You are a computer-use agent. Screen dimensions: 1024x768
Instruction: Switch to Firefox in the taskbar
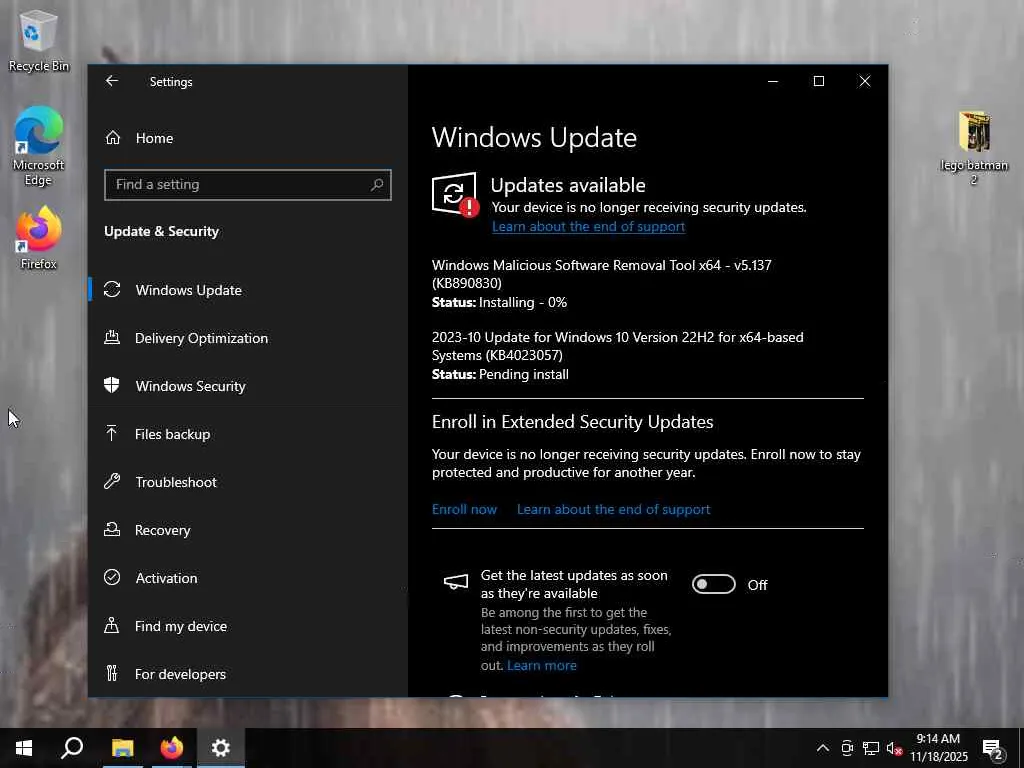172,748
